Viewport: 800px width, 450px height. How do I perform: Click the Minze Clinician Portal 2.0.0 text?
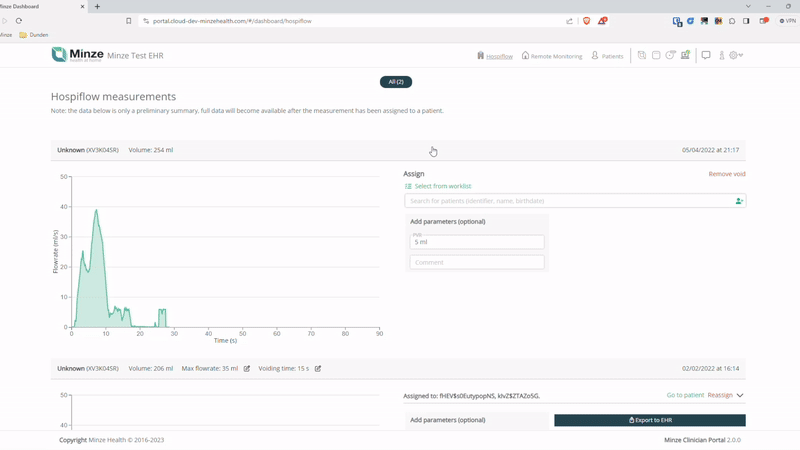pos(702,440)
